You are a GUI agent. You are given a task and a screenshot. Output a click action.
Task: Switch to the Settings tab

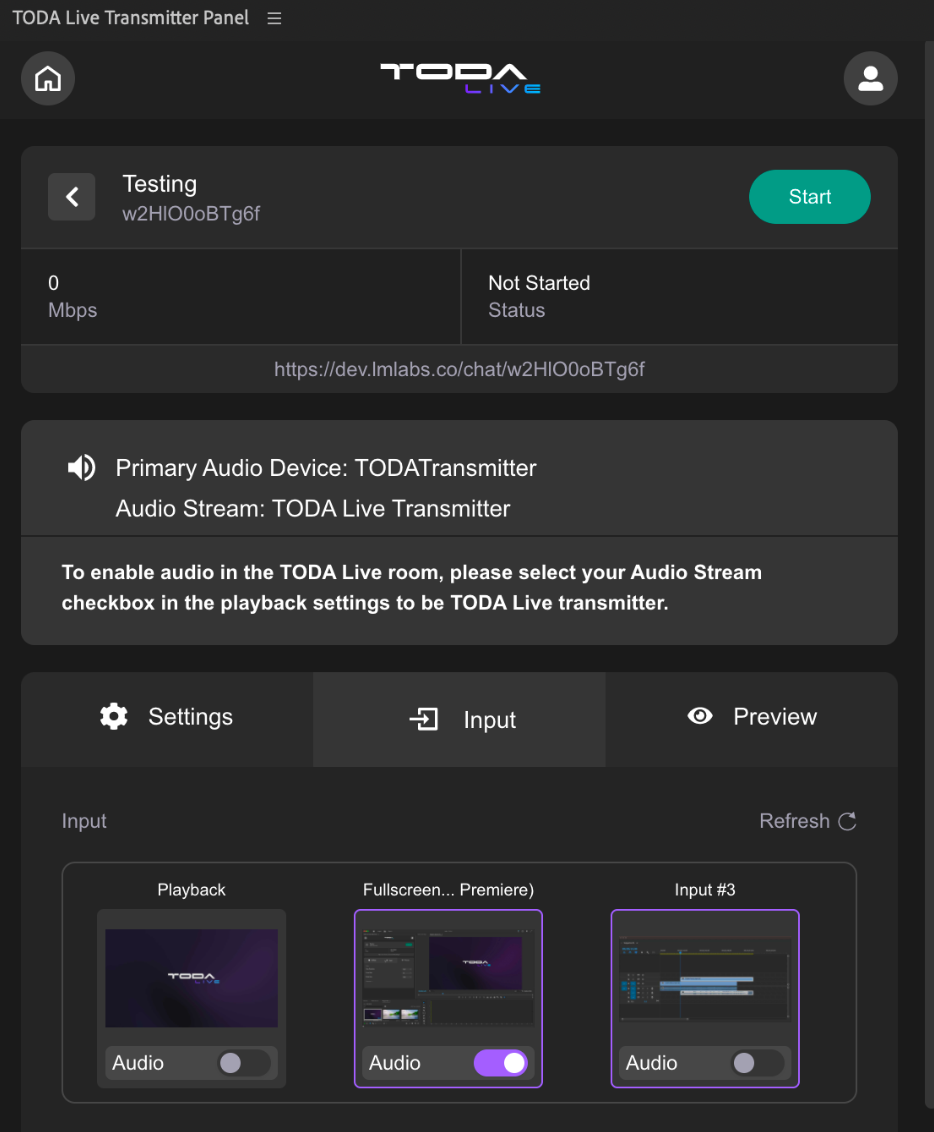(x=167, y=719)
